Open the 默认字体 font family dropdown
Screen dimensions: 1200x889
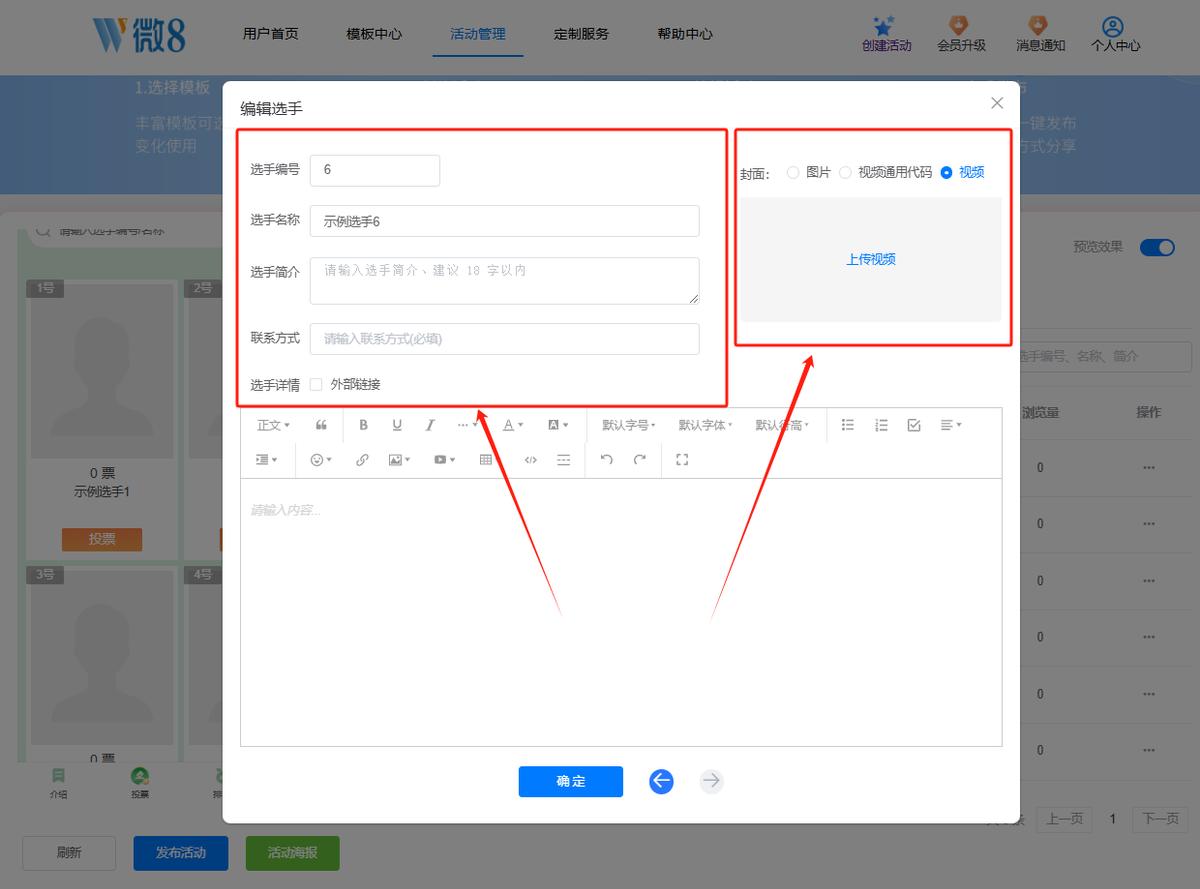pyautogui.click(x=705, y=425)
